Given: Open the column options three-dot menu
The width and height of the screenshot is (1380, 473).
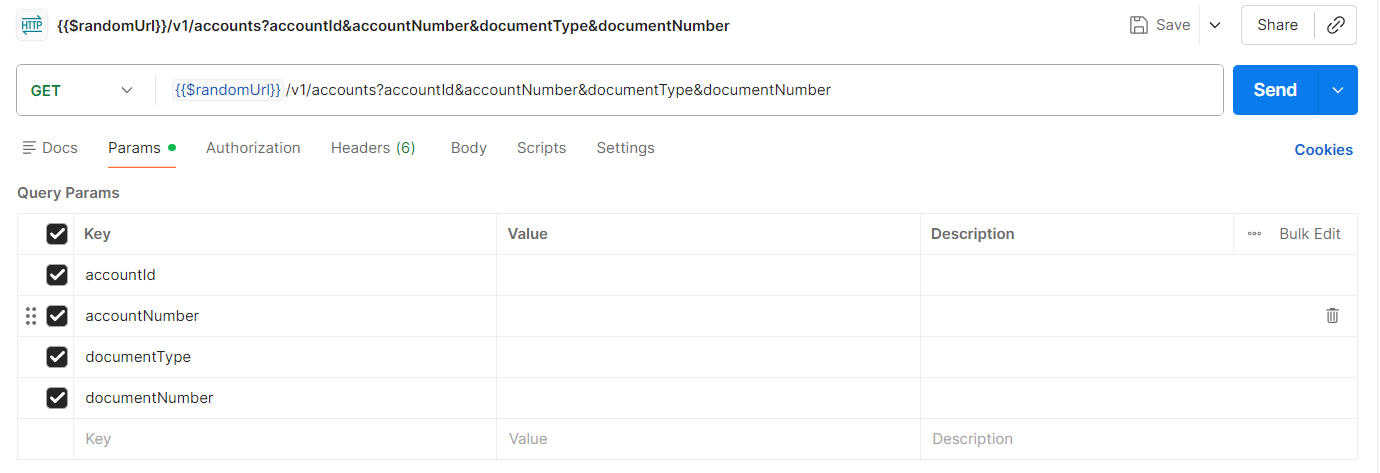Looking at the screenshot, I should 1254,234.
